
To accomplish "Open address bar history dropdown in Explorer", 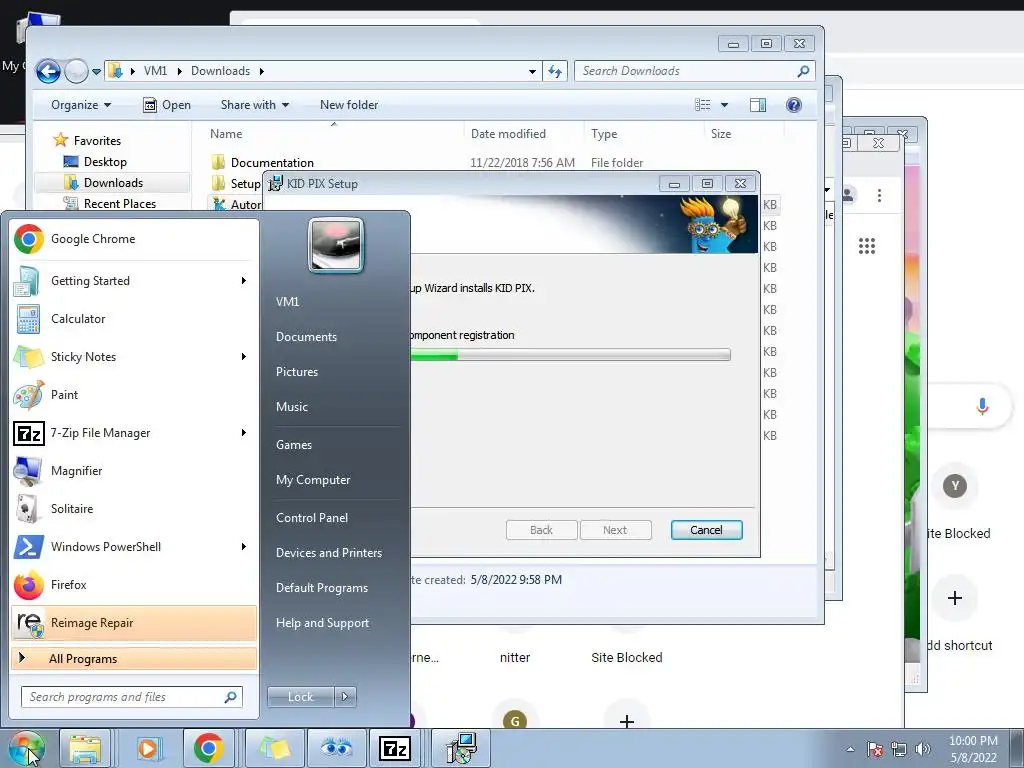I will [x=532, y=71].
